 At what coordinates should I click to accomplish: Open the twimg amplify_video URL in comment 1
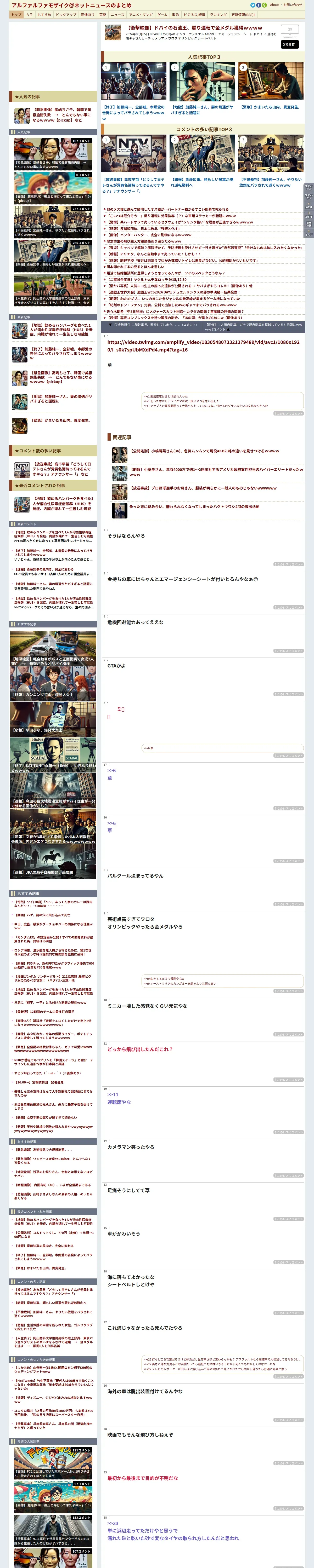click(x=203, y=346)
